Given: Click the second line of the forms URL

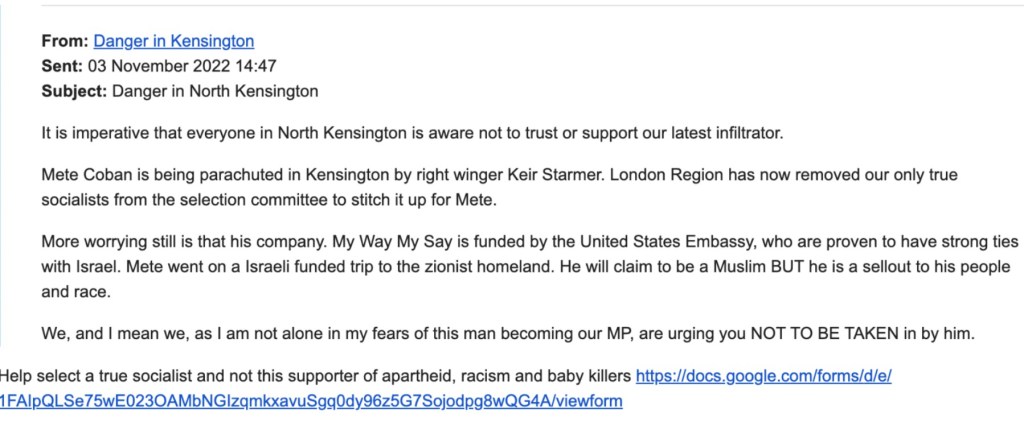Looking at the screenshot, I should coord(311,401).
